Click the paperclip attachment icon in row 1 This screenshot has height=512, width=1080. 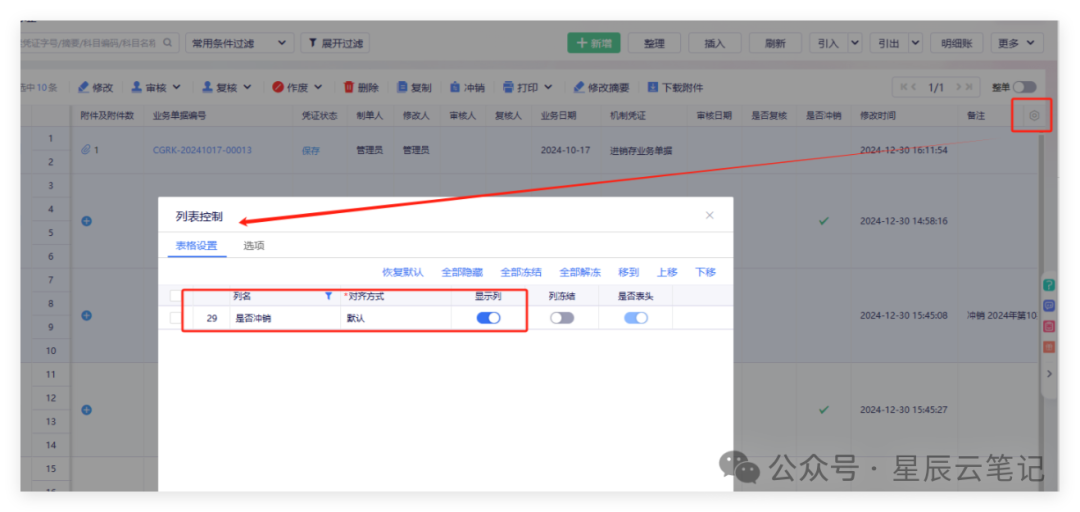coord(85,150)
